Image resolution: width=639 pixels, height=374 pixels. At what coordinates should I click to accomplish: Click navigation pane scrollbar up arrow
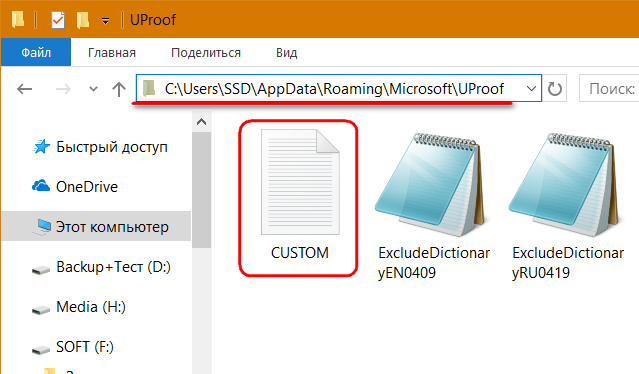pyautogui.click(x=201, y=122)
